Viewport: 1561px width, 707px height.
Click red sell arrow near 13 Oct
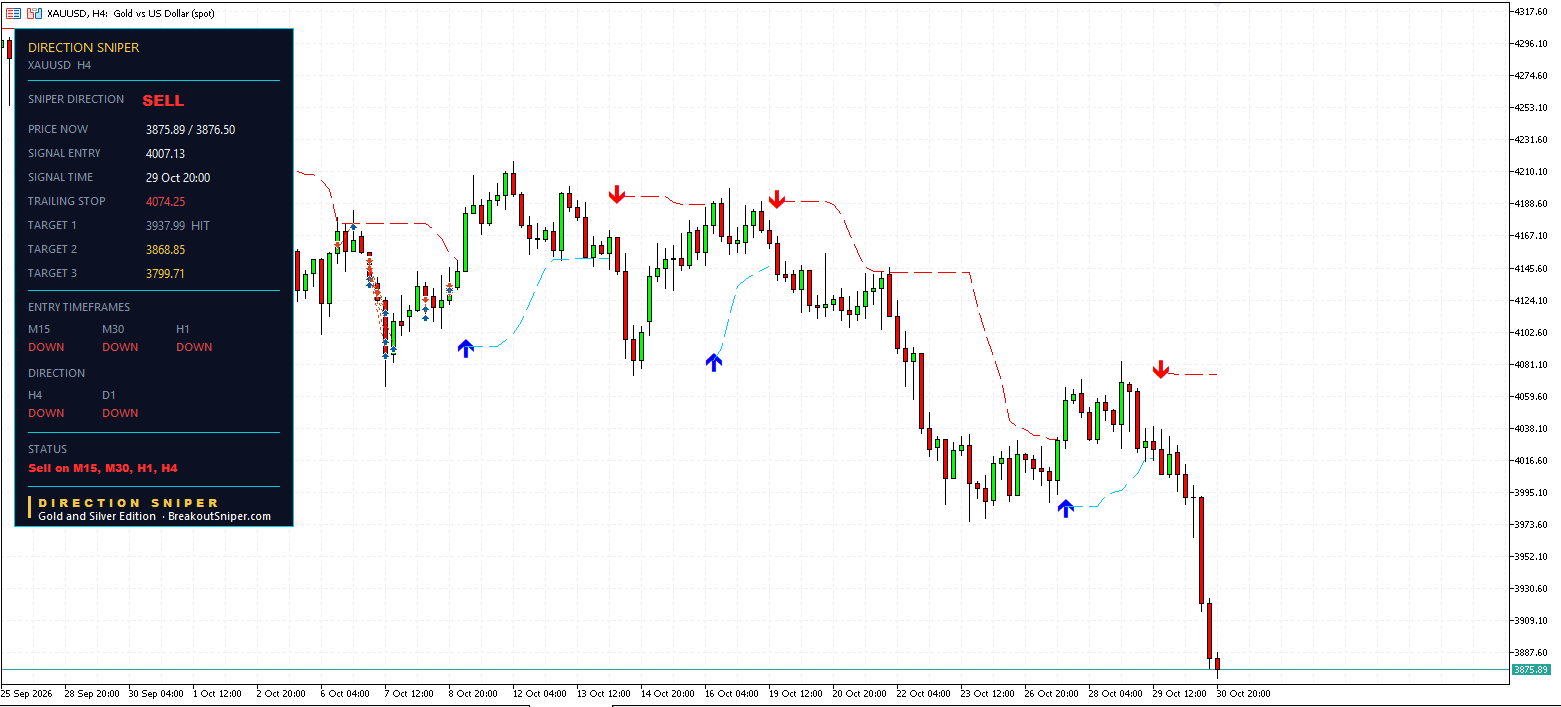(x=617, y=194)
